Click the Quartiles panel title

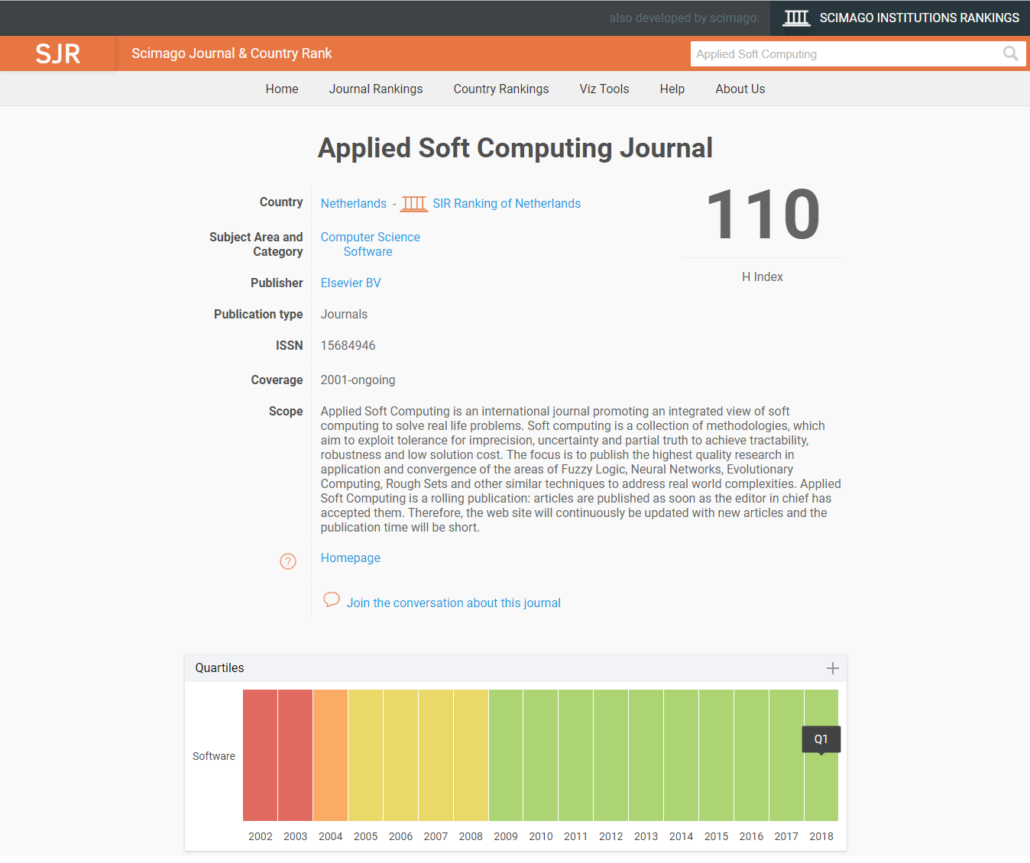[219, 668]
